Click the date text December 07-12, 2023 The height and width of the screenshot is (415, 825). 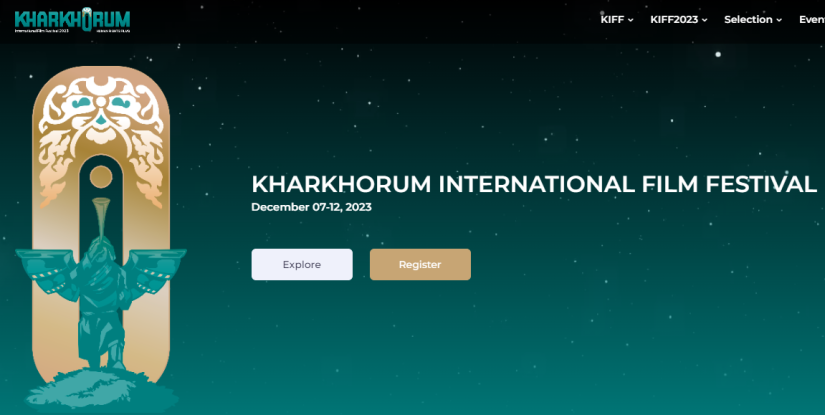[x=311, y=207]
